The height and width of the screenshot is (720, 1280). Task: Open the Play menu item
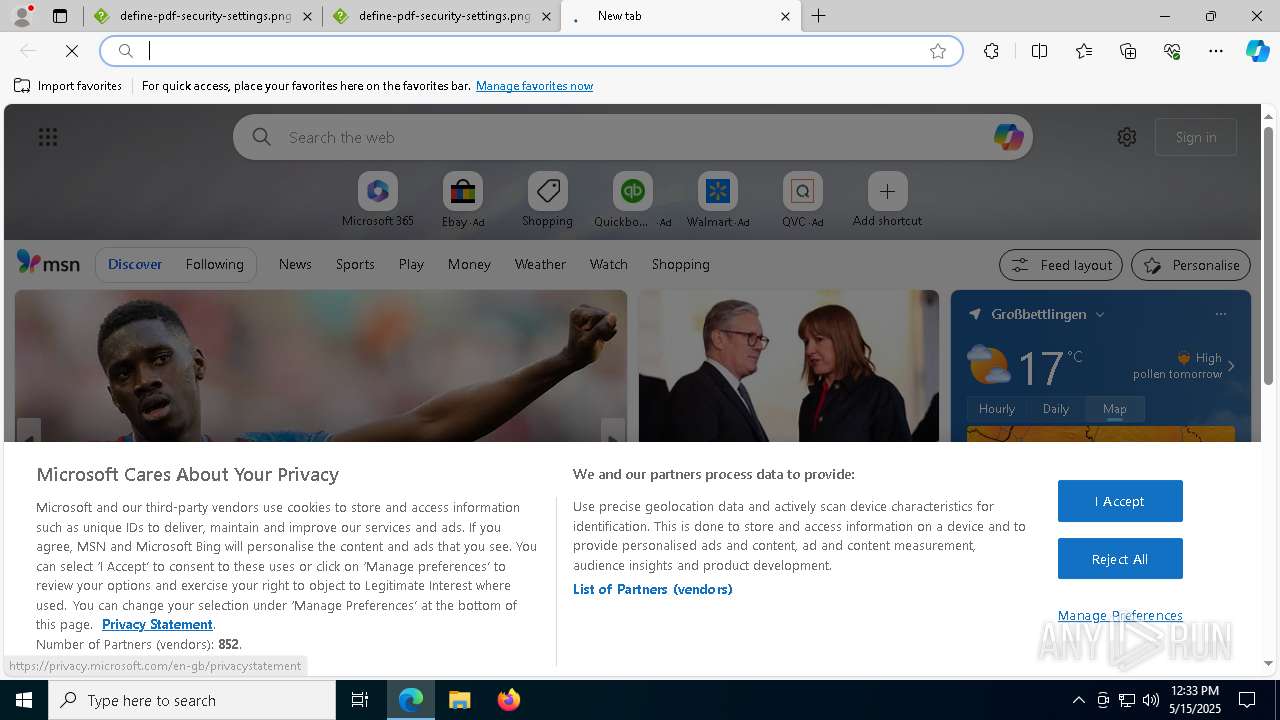(x=411, y=264)
